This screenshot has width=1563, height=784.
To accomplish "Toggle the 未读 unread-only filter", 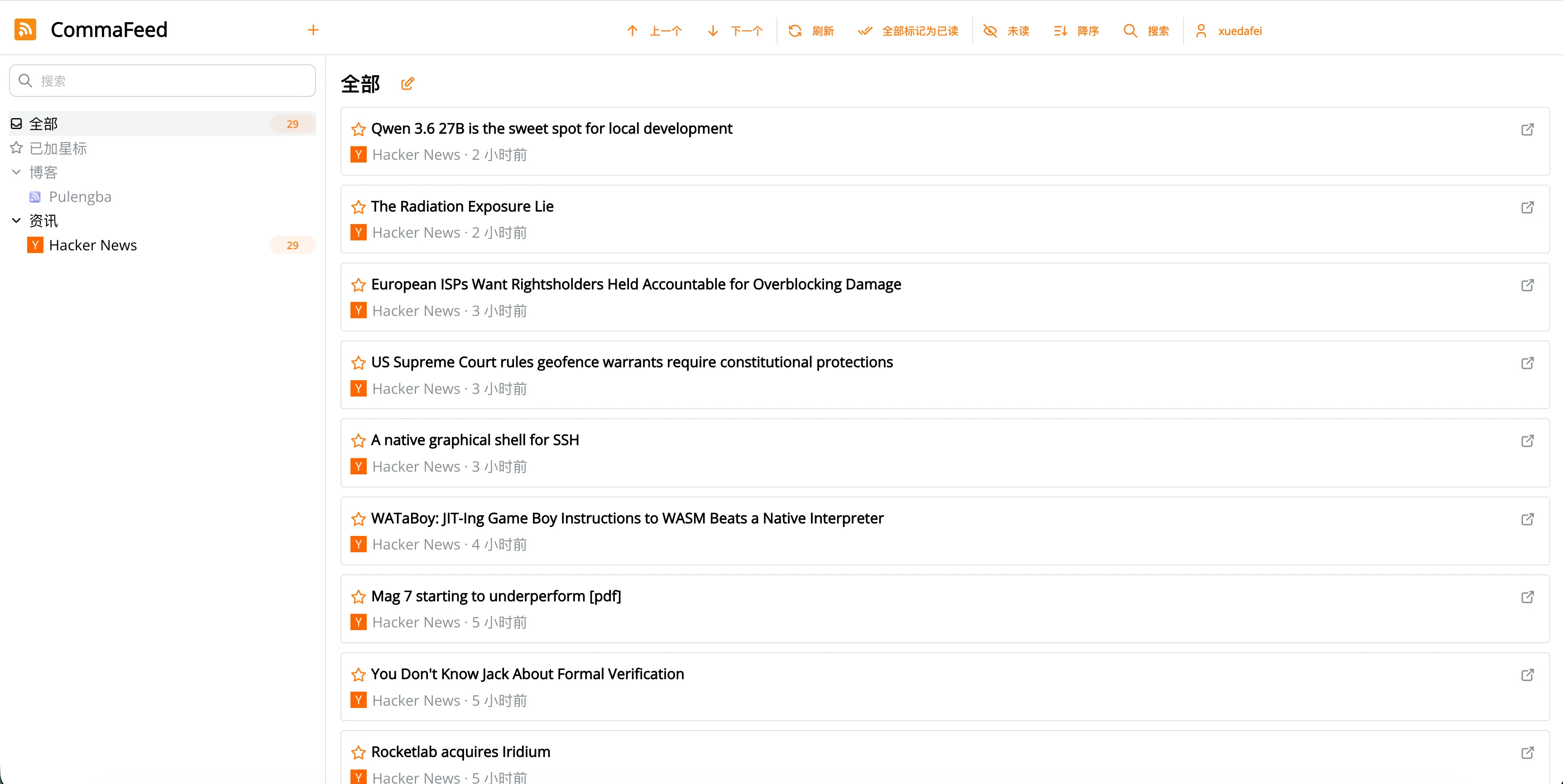I will click(x=1007, y=31).
